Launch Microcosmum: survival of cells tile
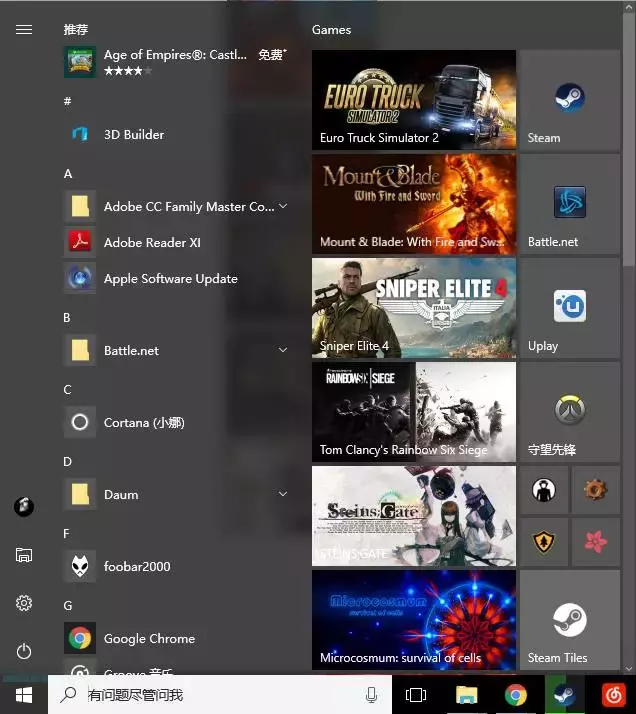 [414, 620]
